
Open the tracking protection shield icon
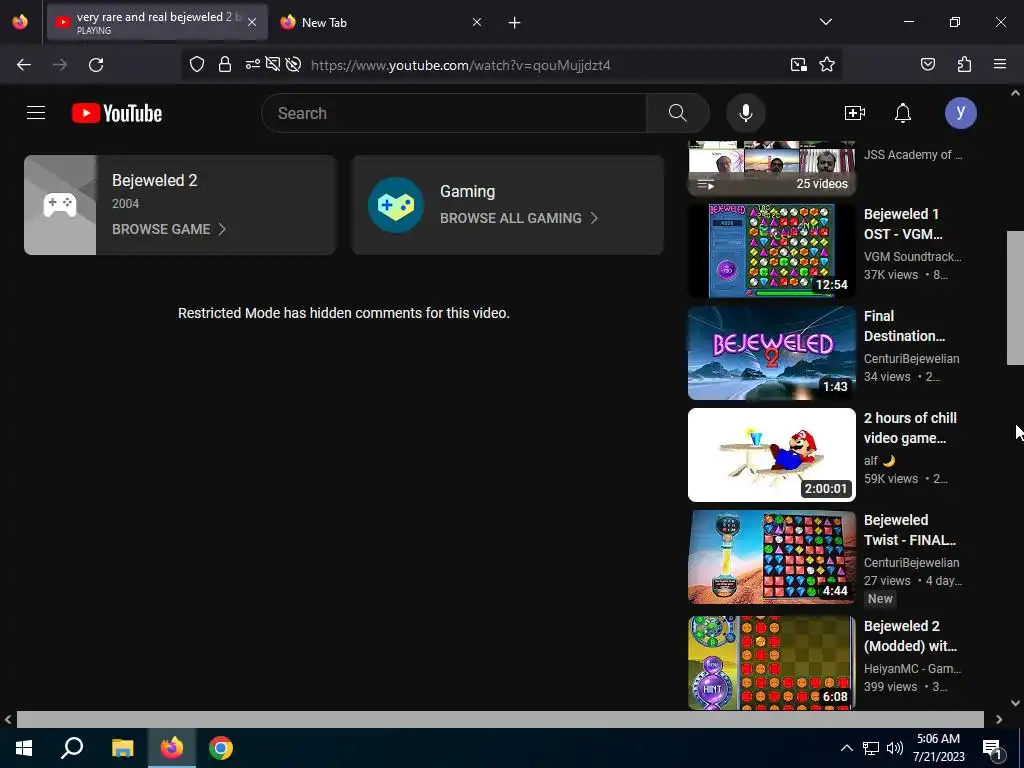click(197, 65)
